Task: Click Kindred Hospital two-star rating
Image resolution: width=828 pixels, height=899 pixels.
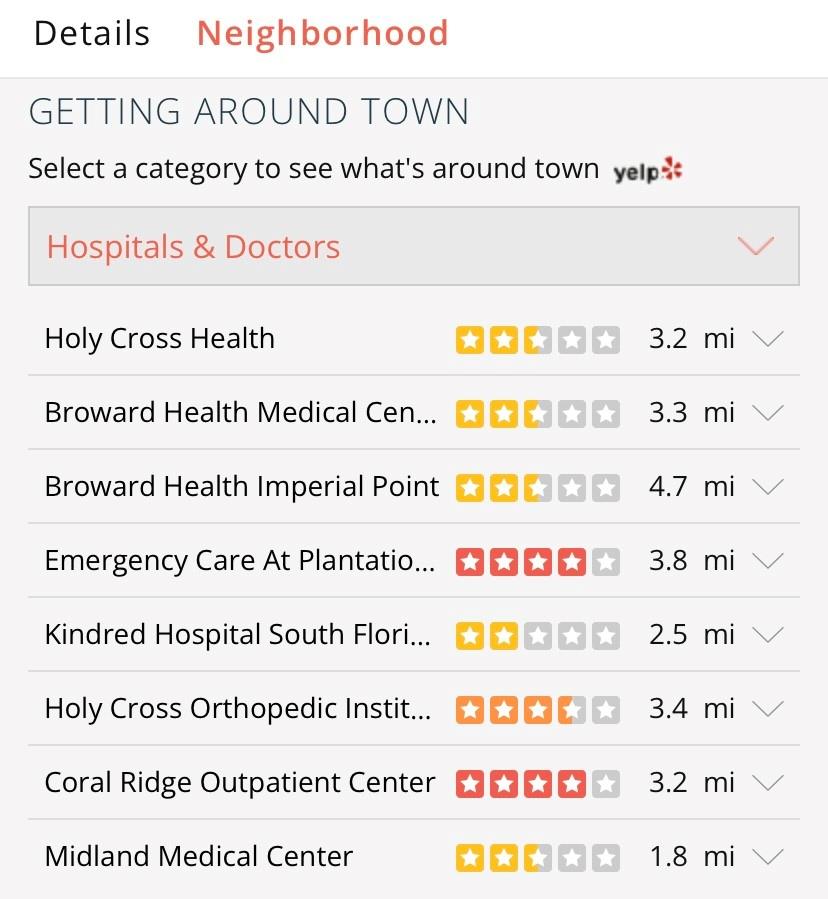Action: coord(538,636)
